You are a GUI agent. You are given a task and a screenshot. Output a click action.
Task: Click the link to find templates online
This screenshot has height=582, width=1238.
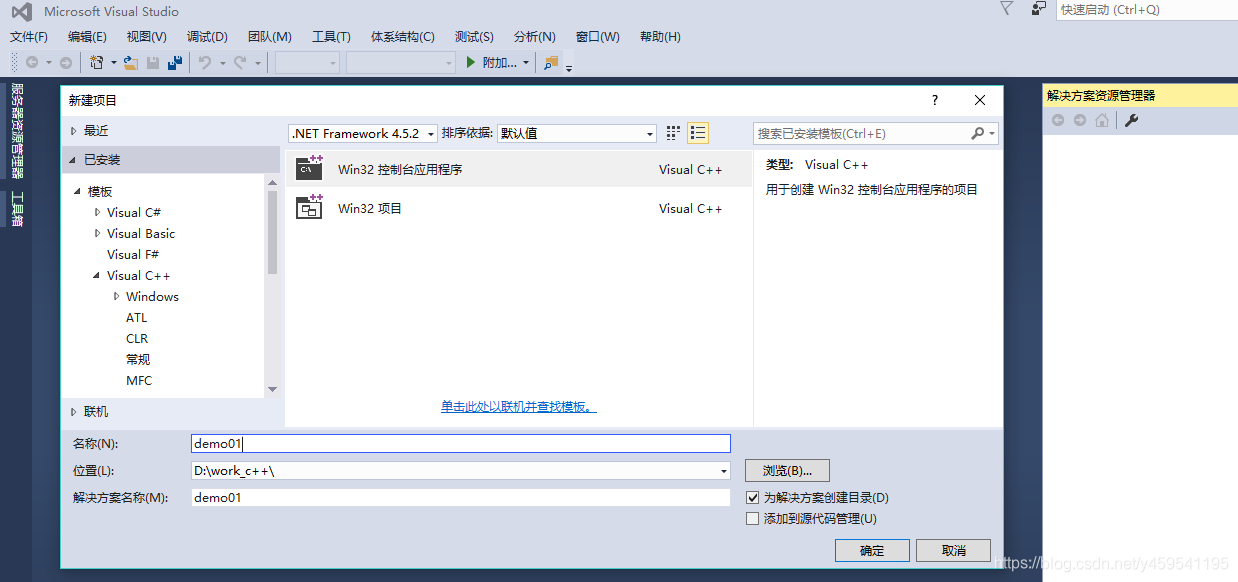coord(519,407)
